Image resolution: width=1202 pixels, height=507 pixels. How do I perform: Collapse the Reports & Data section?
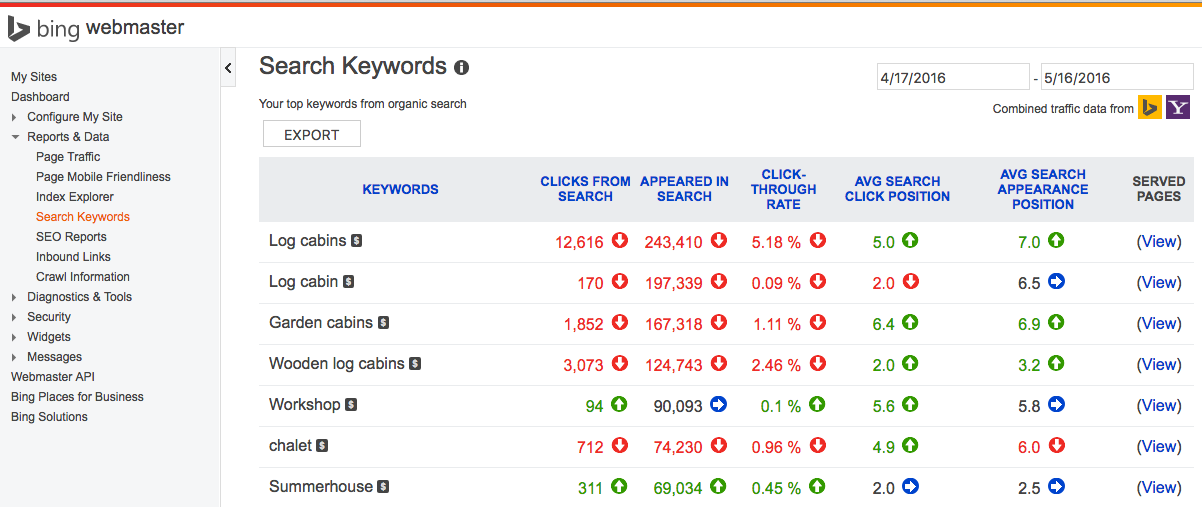[x=16, y=137]
